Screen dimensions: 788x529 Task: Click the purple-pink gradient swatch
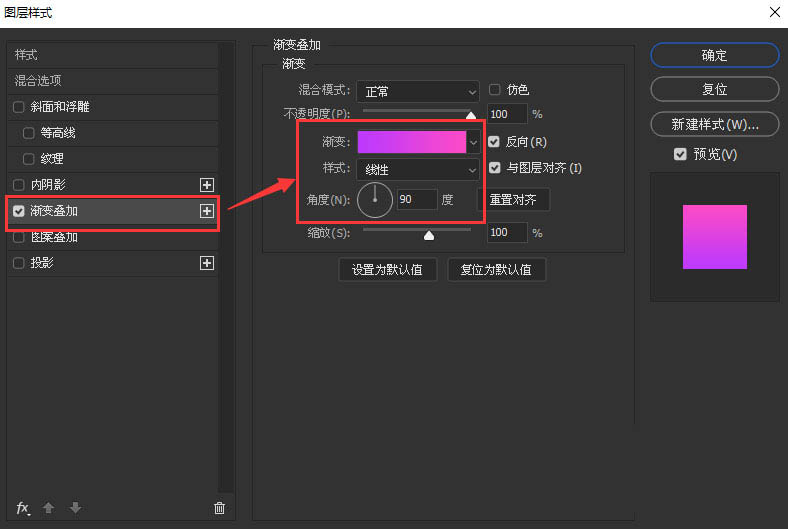[412, 142]
